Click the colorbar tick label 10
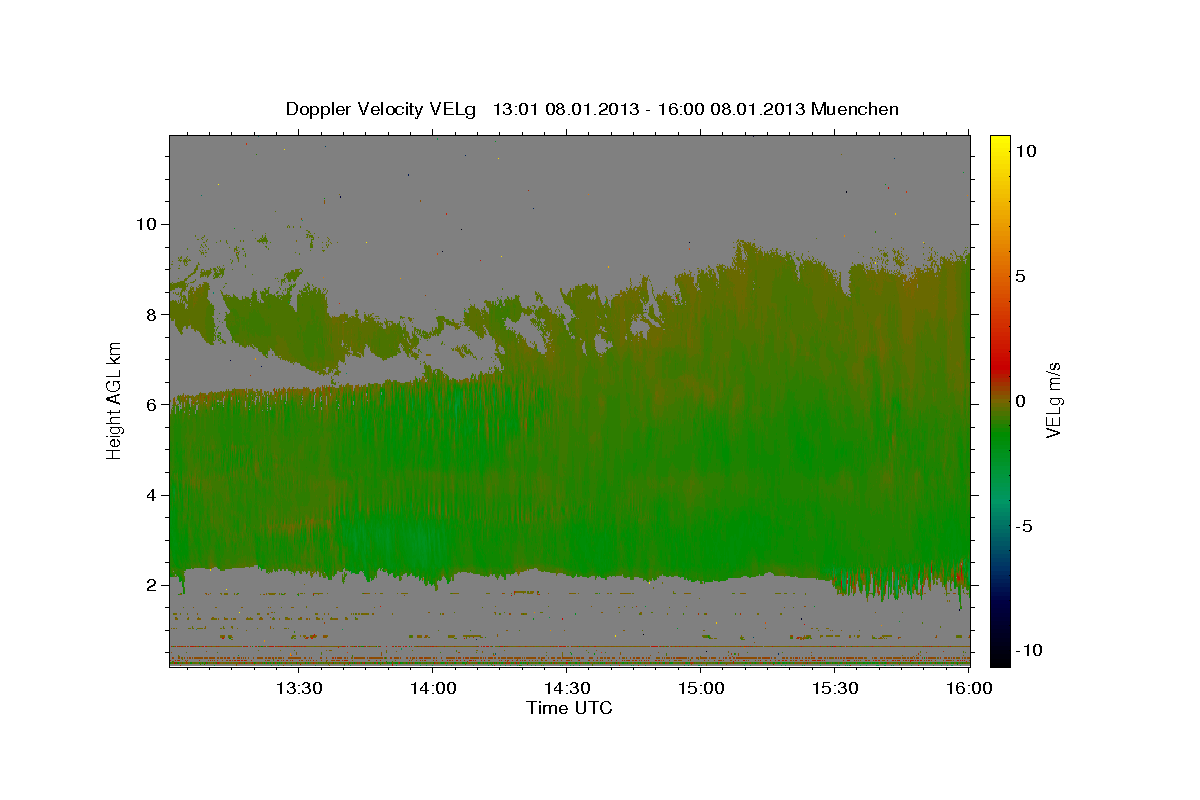Image resolution: width=1200 pixels, height=800 pixels. [x=1025, y=151]
